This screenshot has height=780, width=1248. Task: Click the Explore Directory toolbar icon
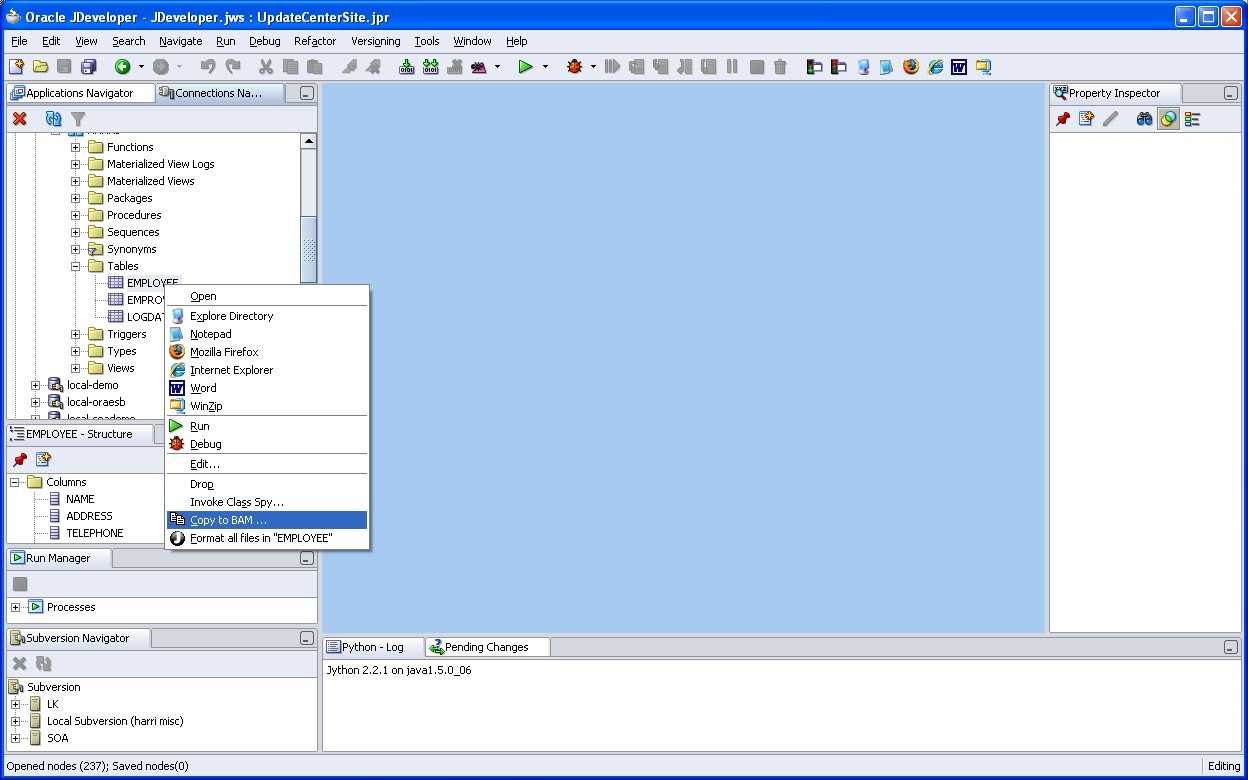[x=862, y=67]
